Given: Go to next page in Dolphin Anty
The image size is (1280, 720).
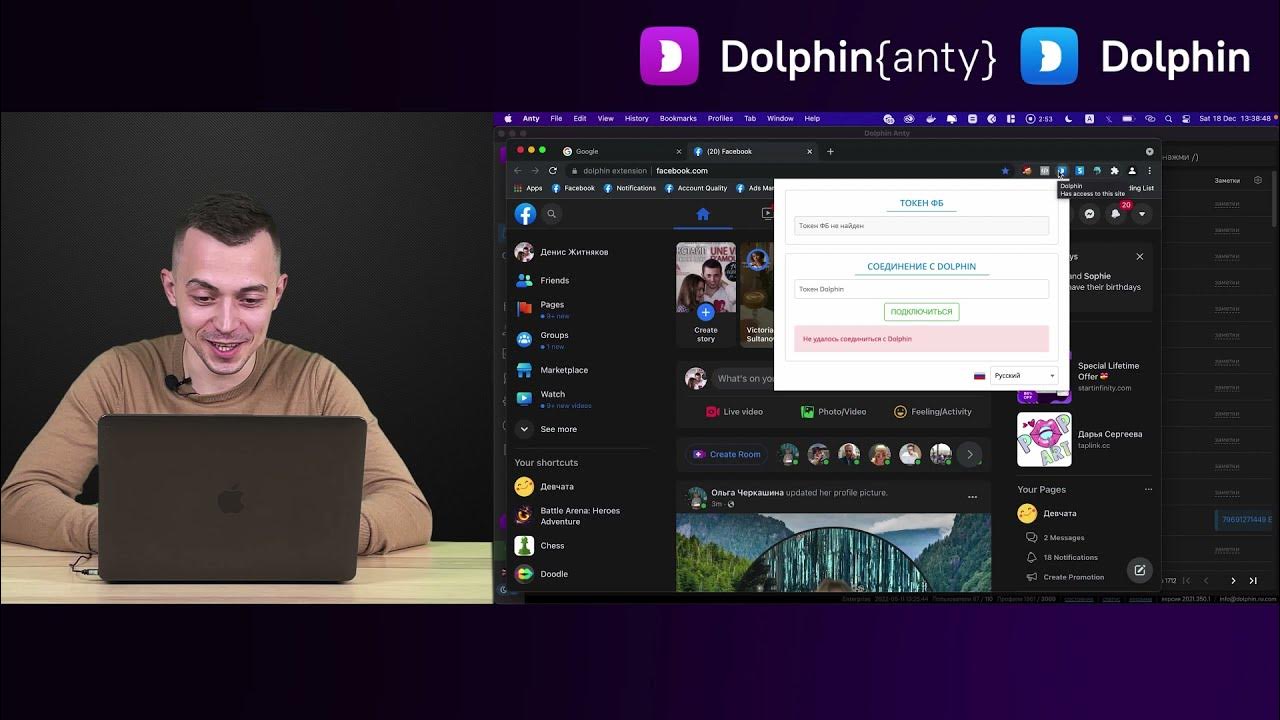Looking at the screenshot, I should (1233, 581).
